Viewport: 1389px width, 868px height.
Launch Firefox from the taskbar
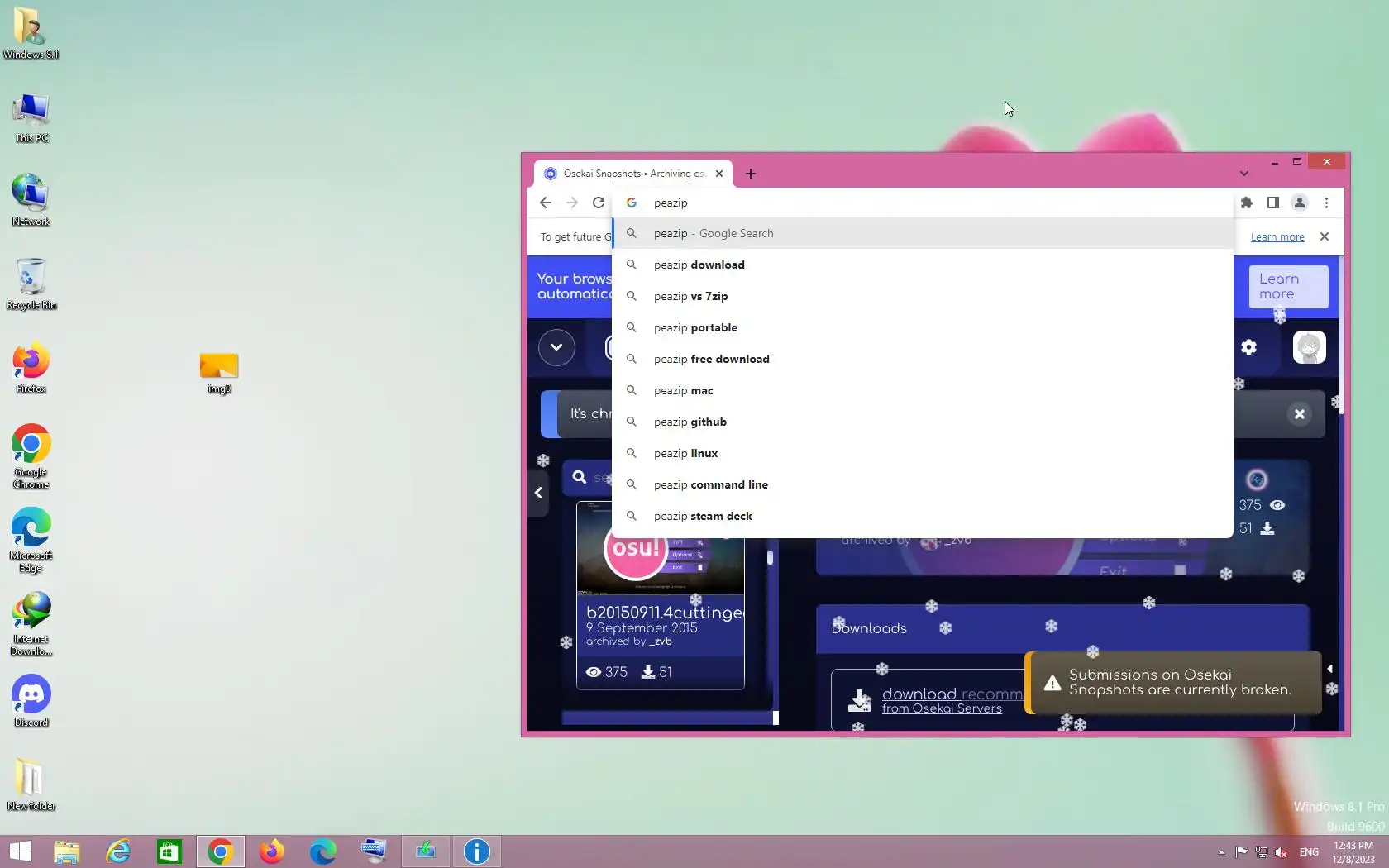tap(272, 851)
